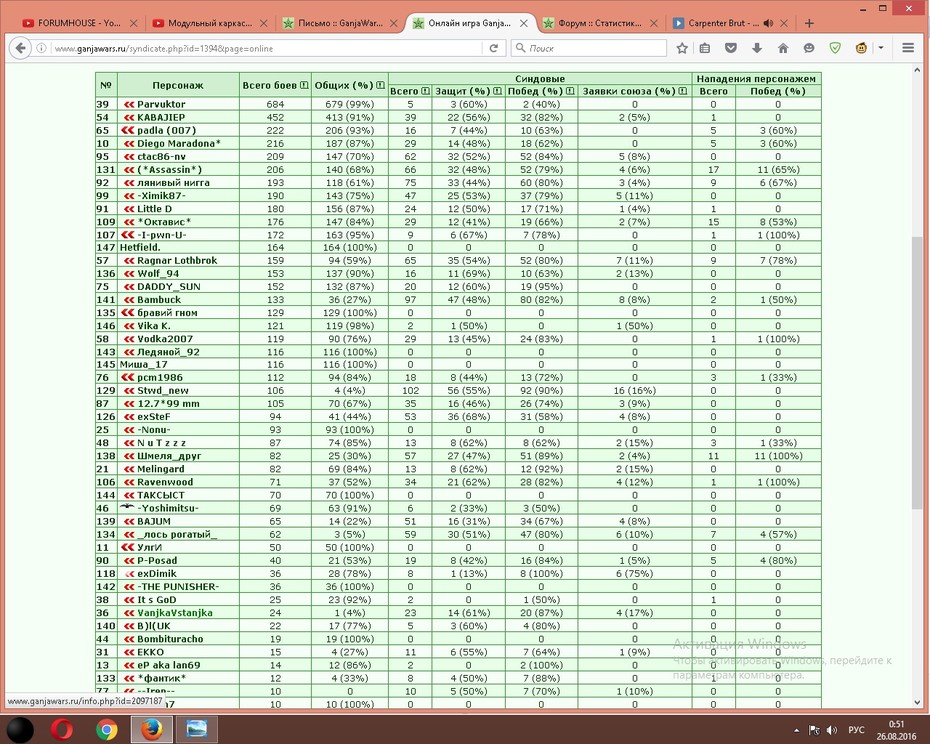Show hidden system tray icons arrow
The image size is (930, 744).
(x=797, y=730)
